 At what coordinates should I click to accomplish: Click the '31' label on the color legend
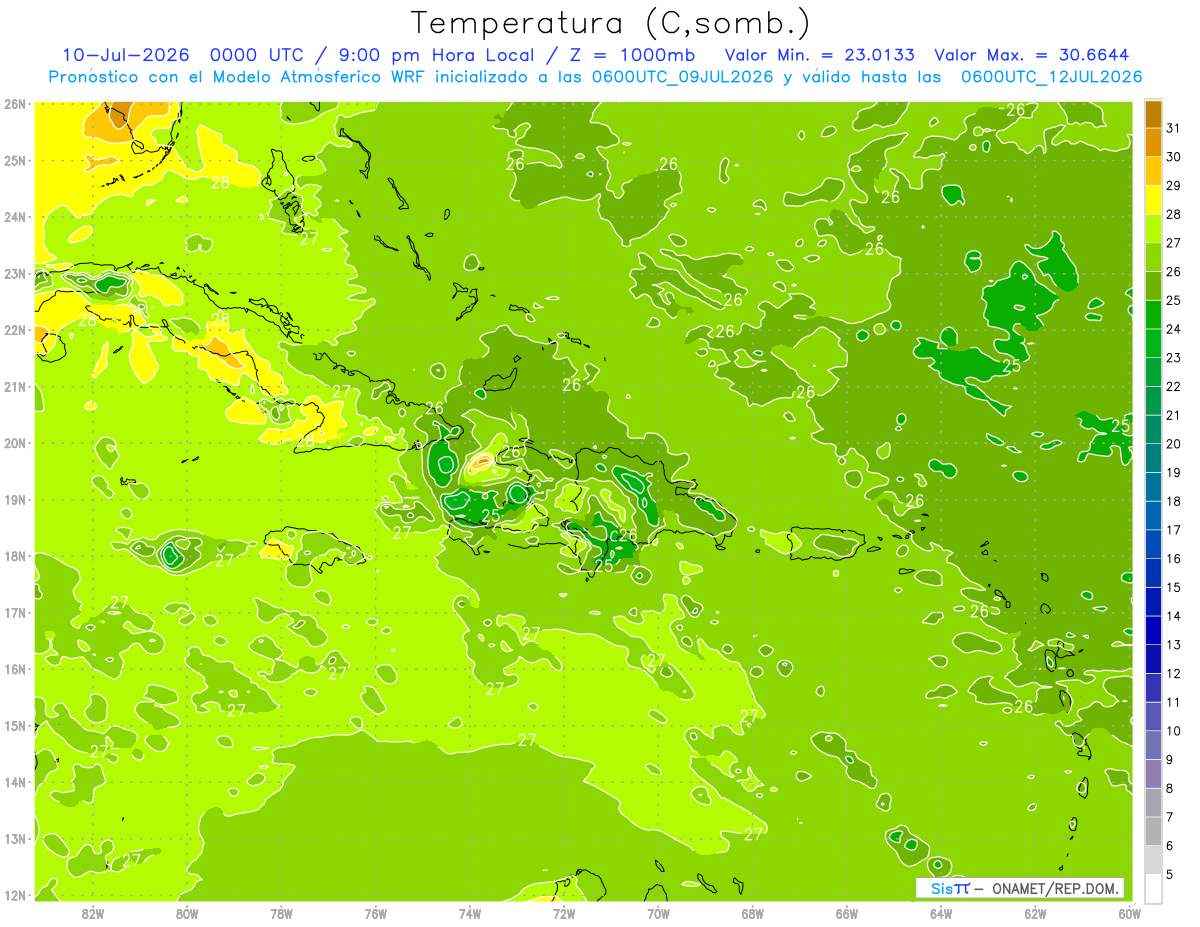(1173, 127)
